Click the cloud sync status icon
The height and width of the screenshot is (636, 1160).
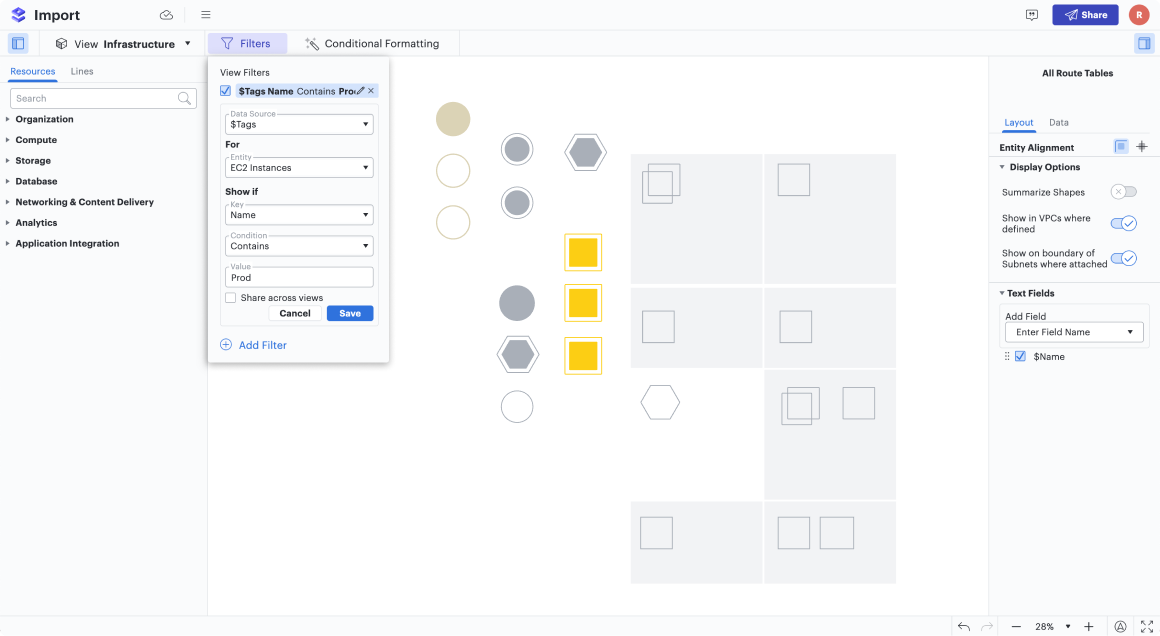click(166, 15)
